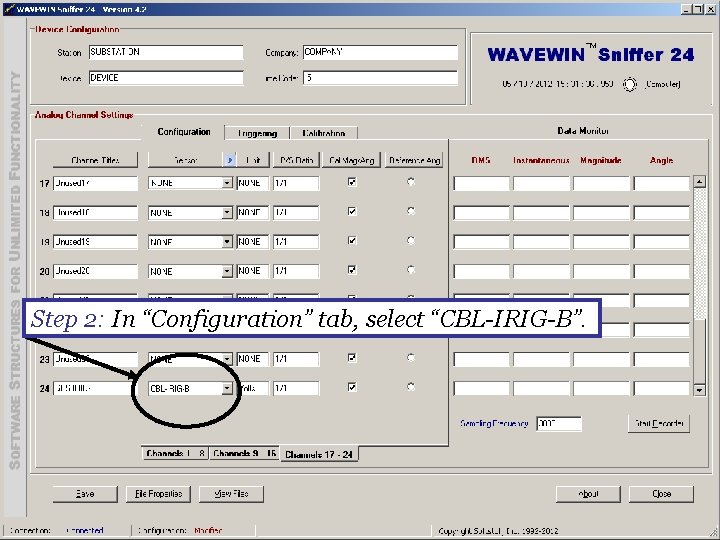Click the data monitor scrollbar down arrow
Screen dimensions: 720x540
(699, 390)
